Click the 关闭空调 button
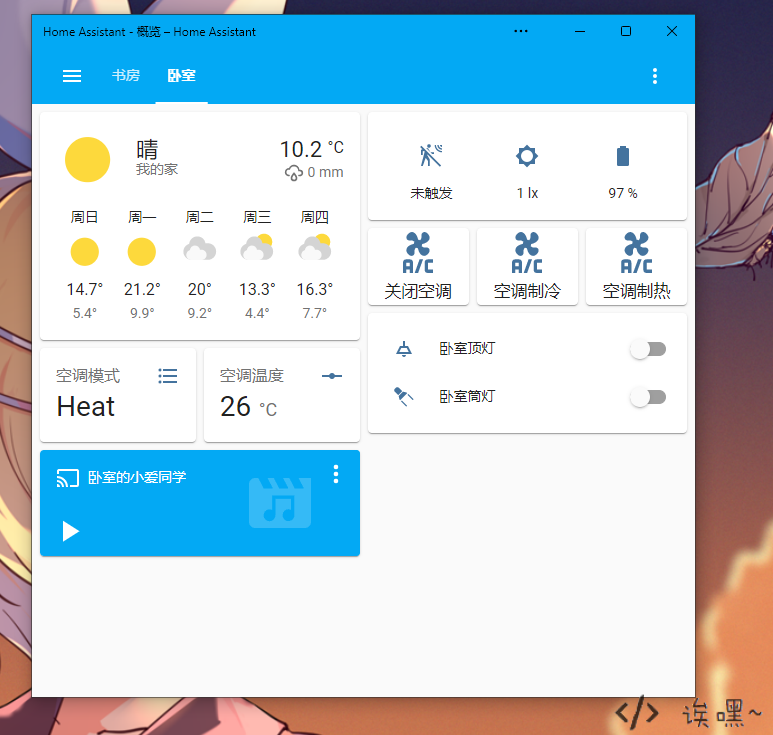The width and height of the screenshot is (773, 735). (x=418, y=267)
